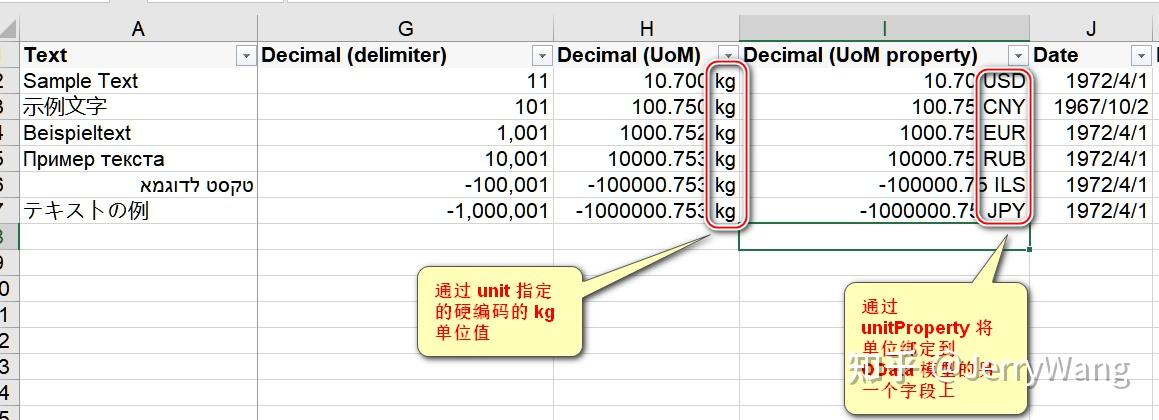Select the 'Пример текста' cell

coord(138,159)
